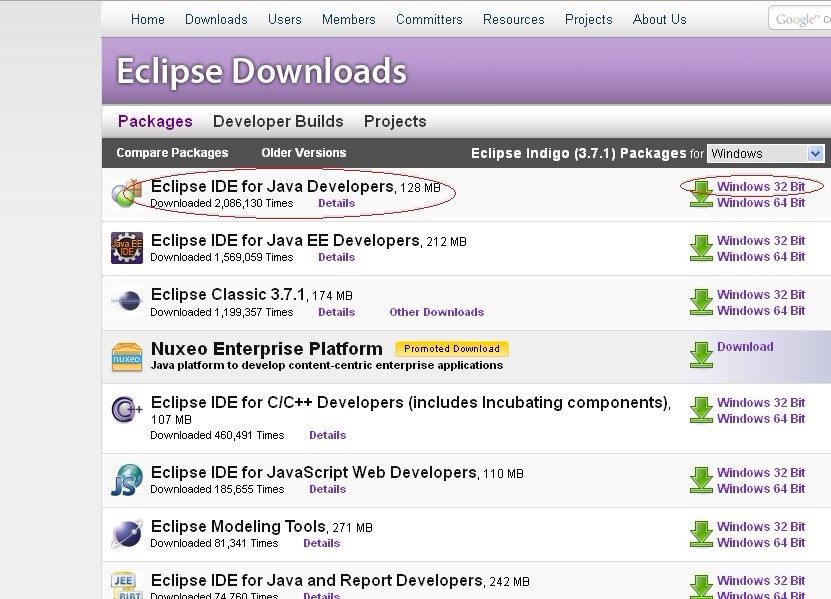
Task: Open Details for Java EE Developers package
Action: point(337,258)
